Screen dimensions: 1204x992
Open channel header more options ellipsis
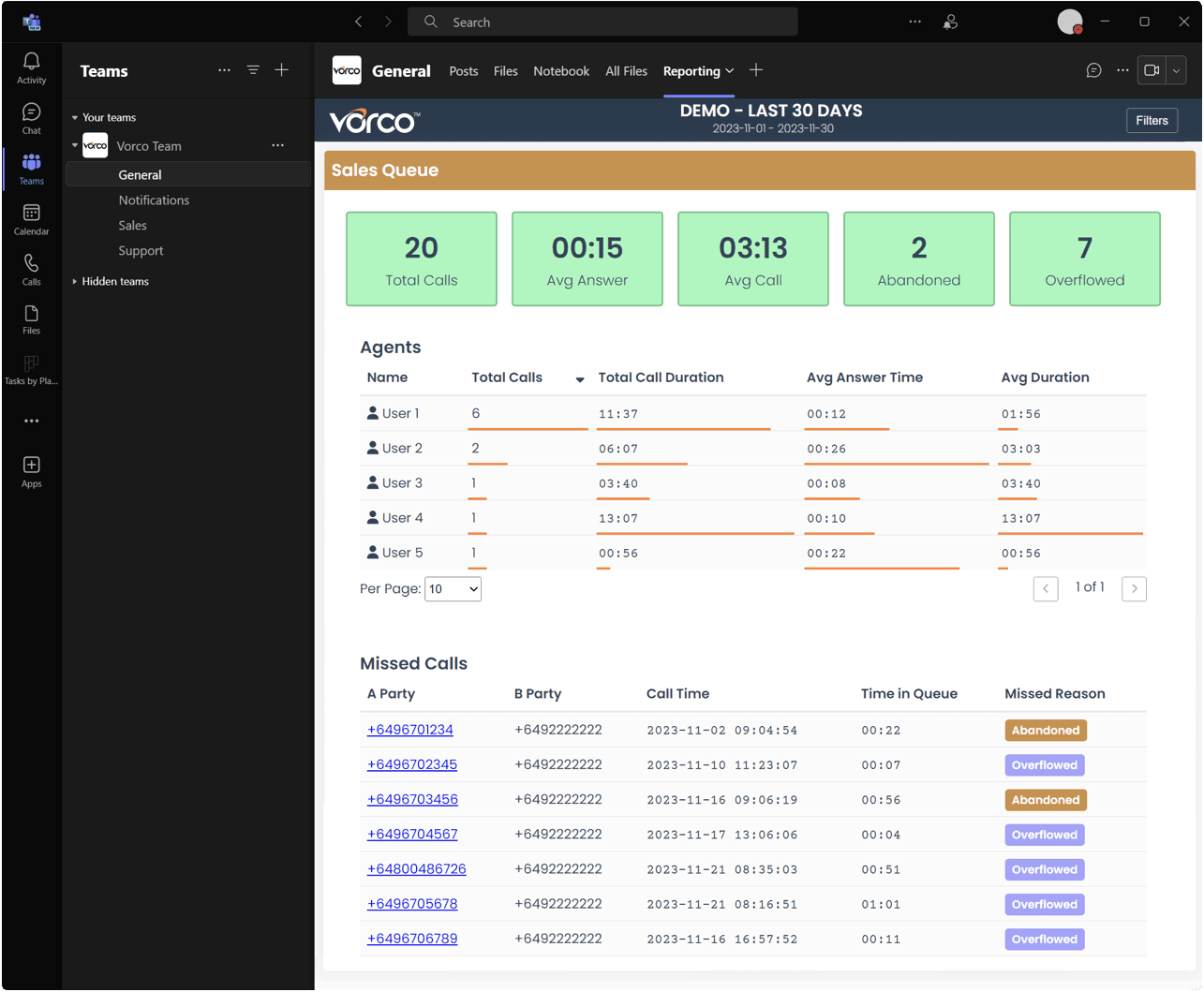point(1122,70)
